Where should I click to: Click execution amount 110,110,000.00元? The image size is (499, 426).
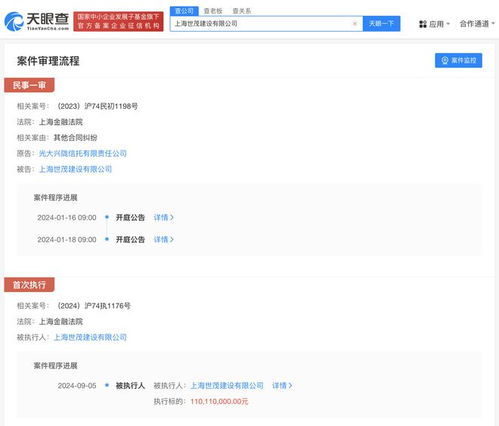(x=219, y=402)
